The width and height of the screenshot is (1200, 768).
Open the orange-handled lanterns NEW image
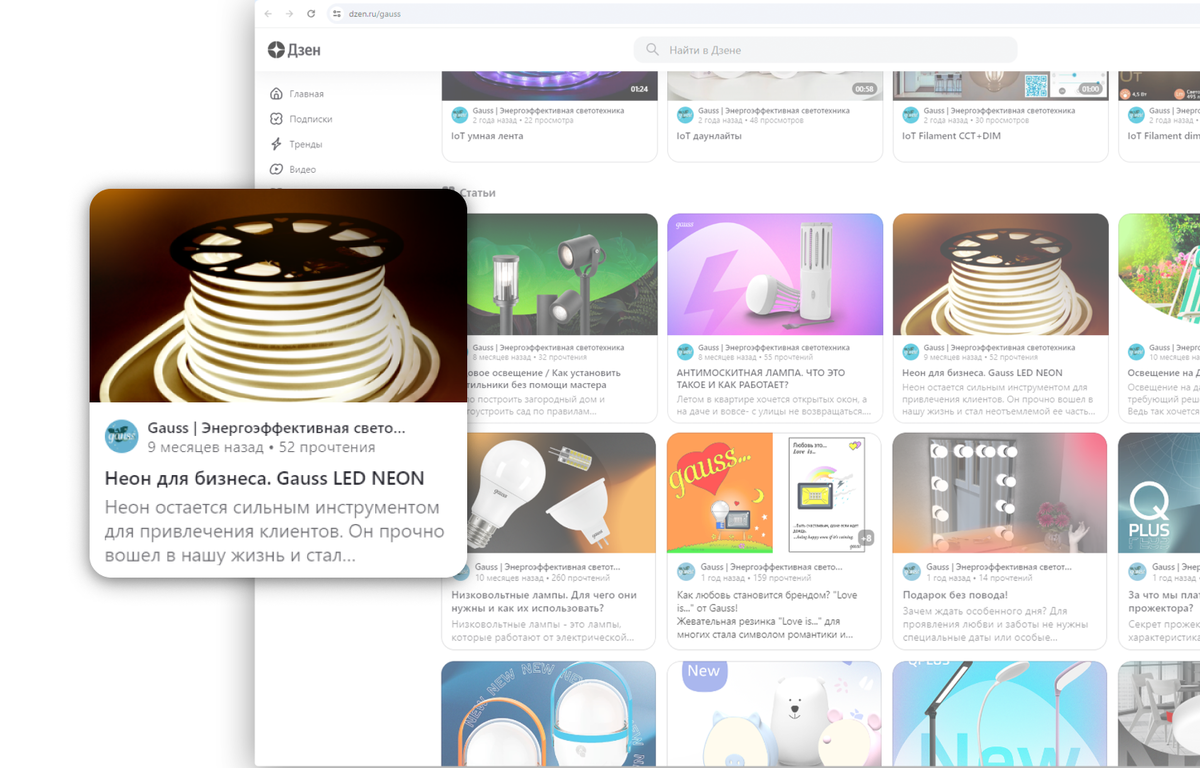click(x=549, y=714)
